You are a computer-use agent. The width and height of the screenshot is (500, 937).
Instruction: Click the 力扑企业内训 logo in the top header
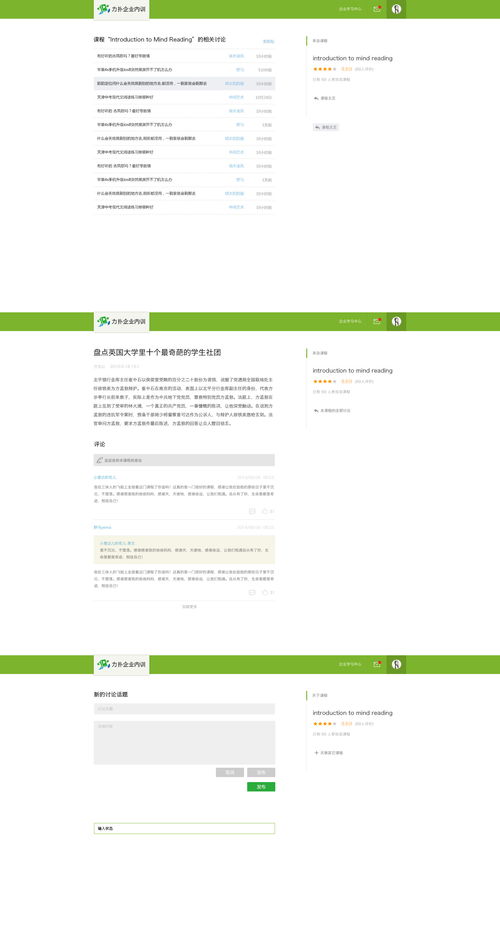(x=121, y=9)
